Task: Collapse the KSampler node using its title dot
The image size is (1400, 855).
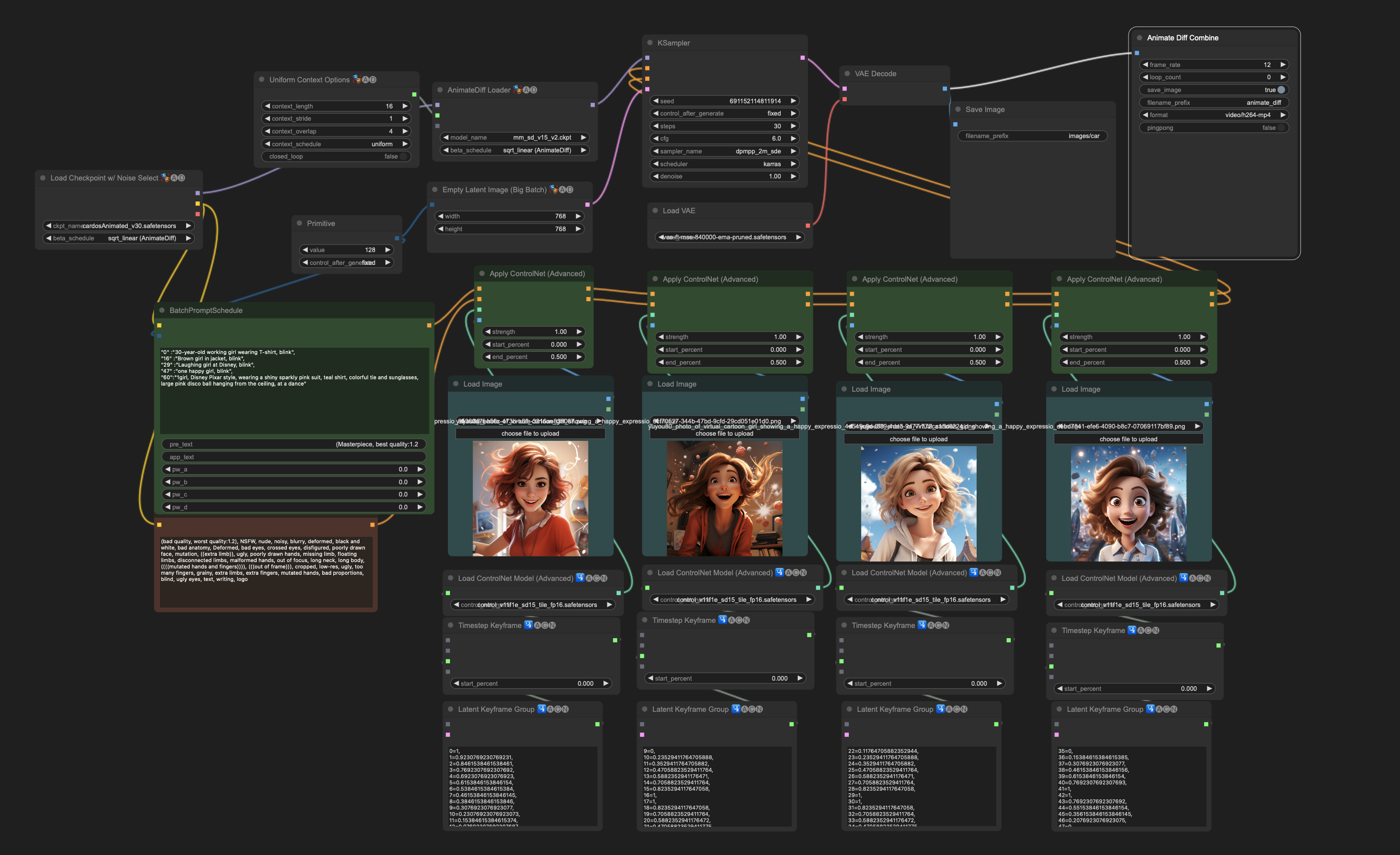Action: click(x=650, y=42)
